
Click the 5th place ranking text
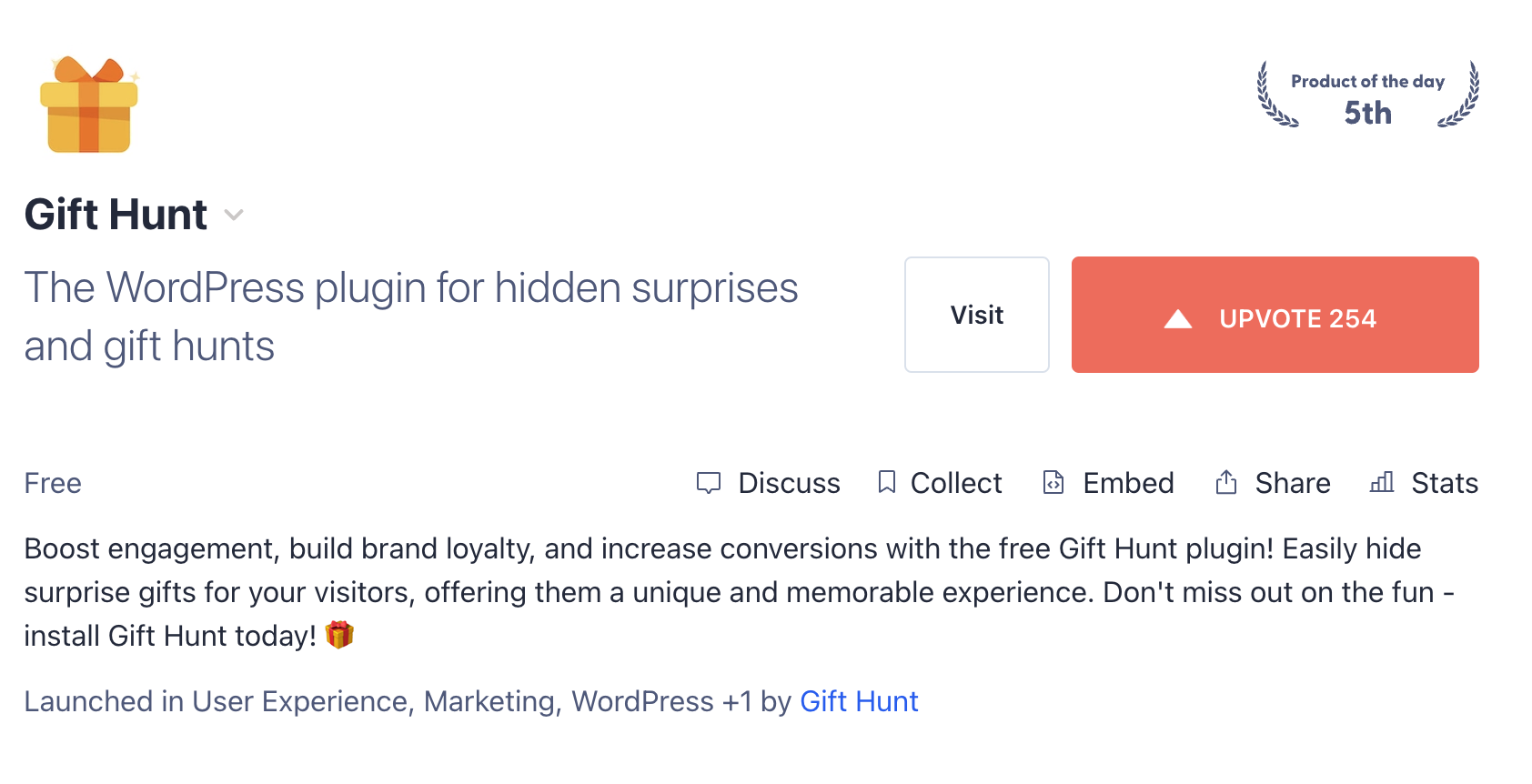(x=1367, y=113)
